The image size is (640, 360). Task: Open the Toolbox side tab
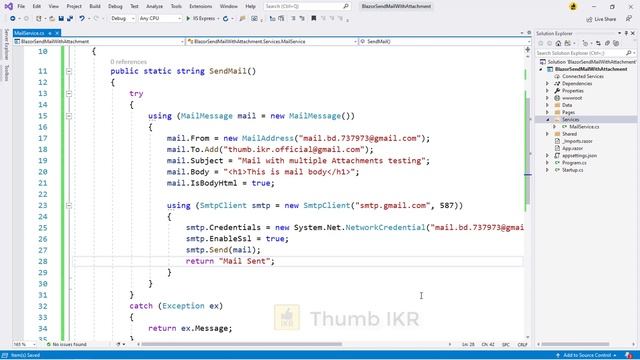pos(6,73)
